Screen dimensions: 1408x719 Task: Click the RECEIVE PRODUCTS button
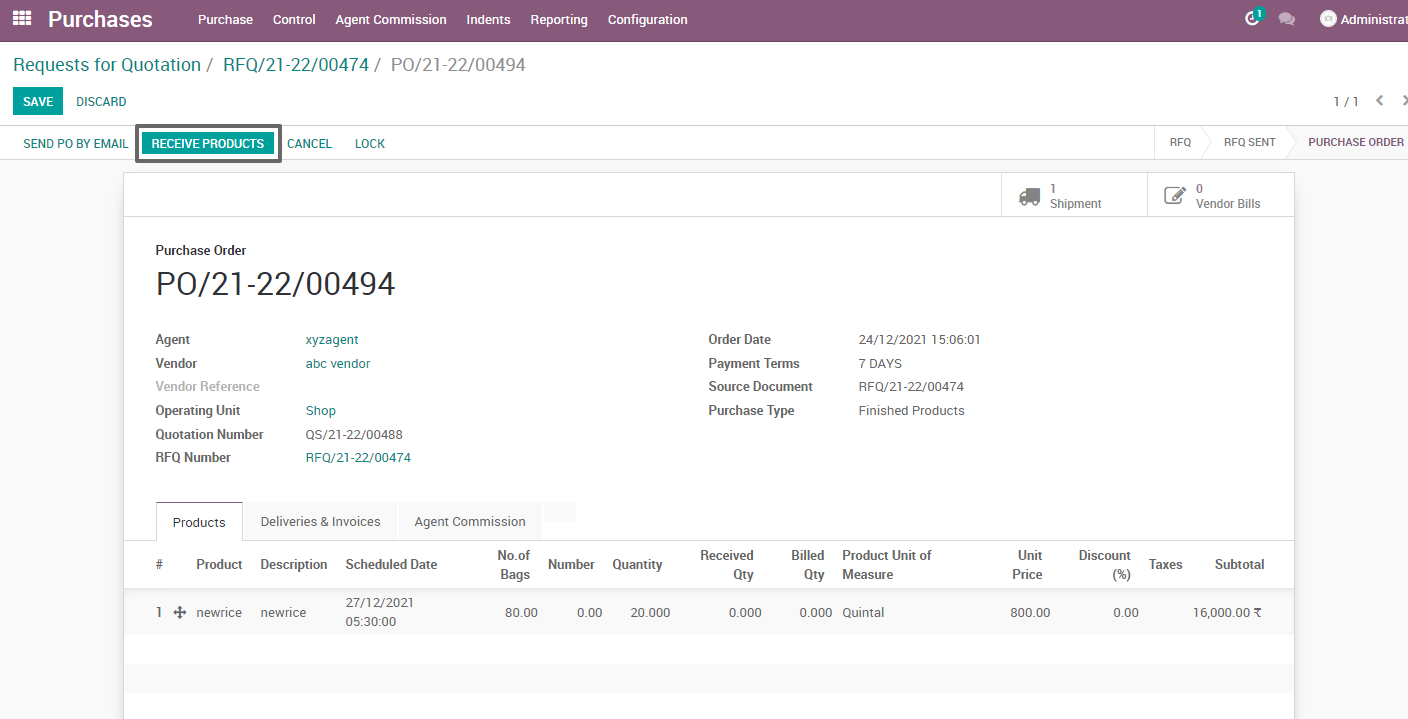coord(208,143)
